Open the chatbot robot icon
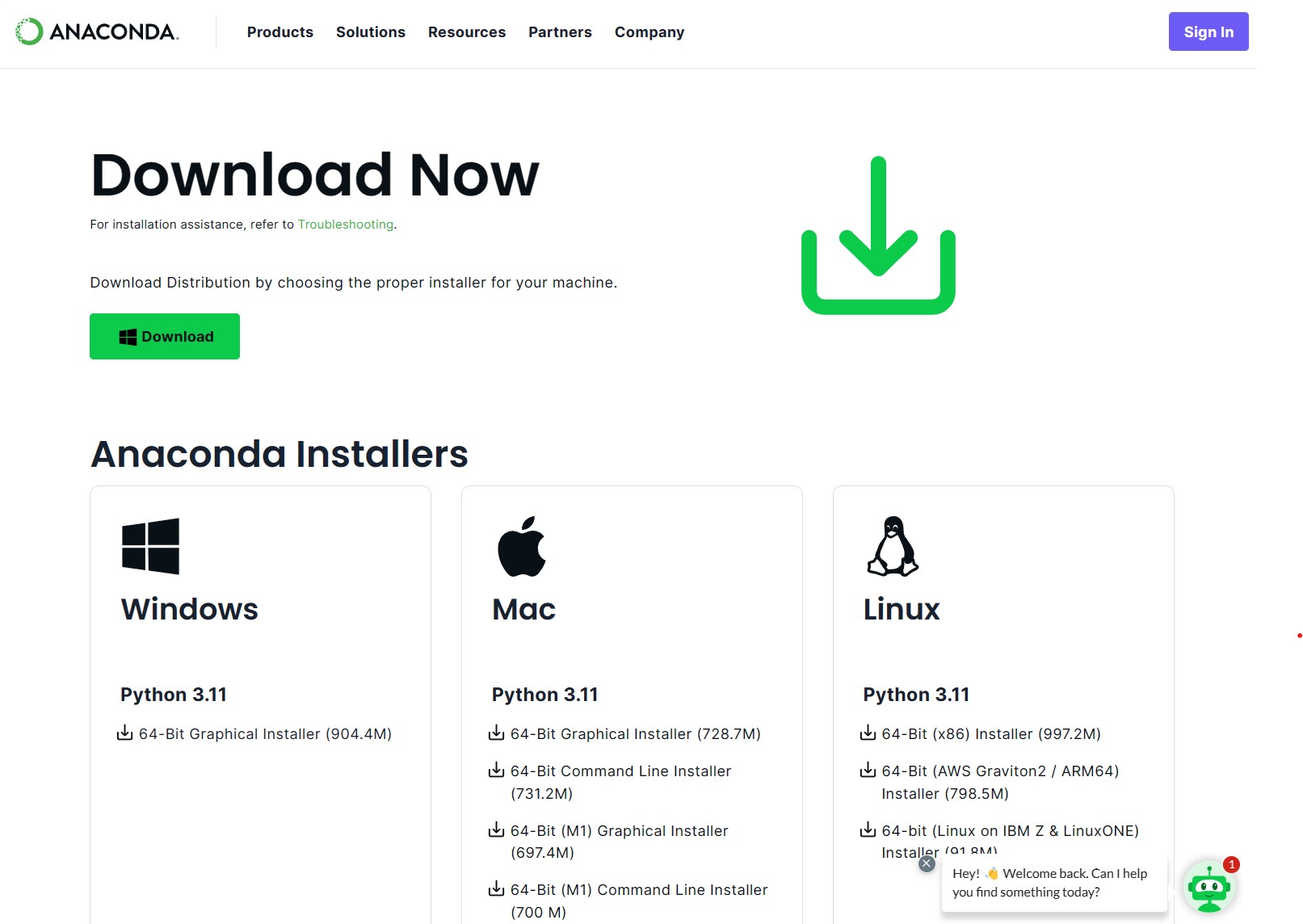The width and height of the screenshot is (1303, 924). [x=1208, y=888]
